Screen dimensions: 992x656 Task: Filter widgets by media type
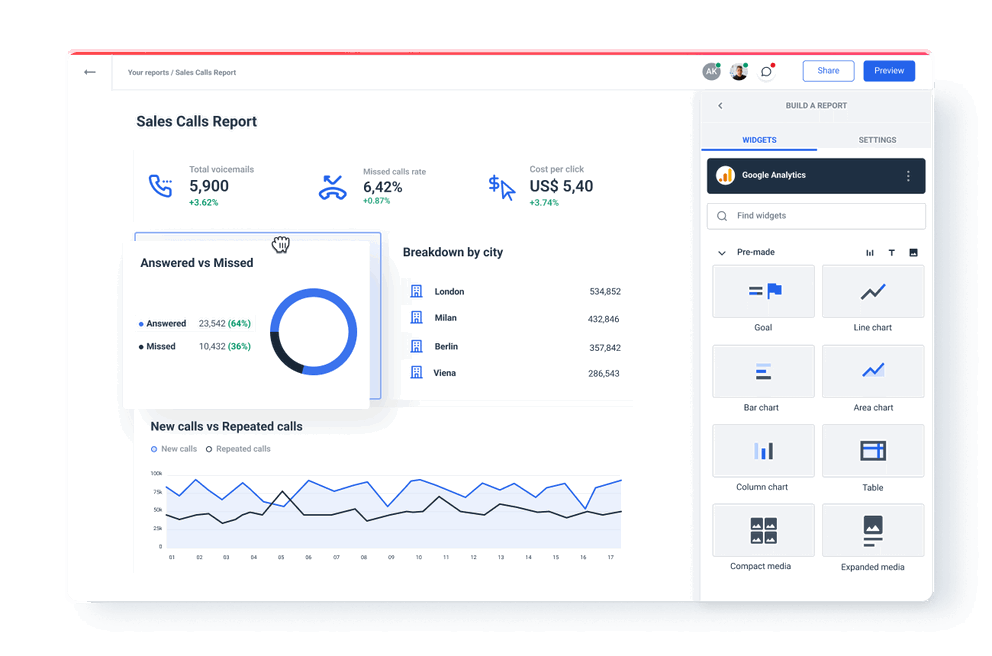click(912, 252)
